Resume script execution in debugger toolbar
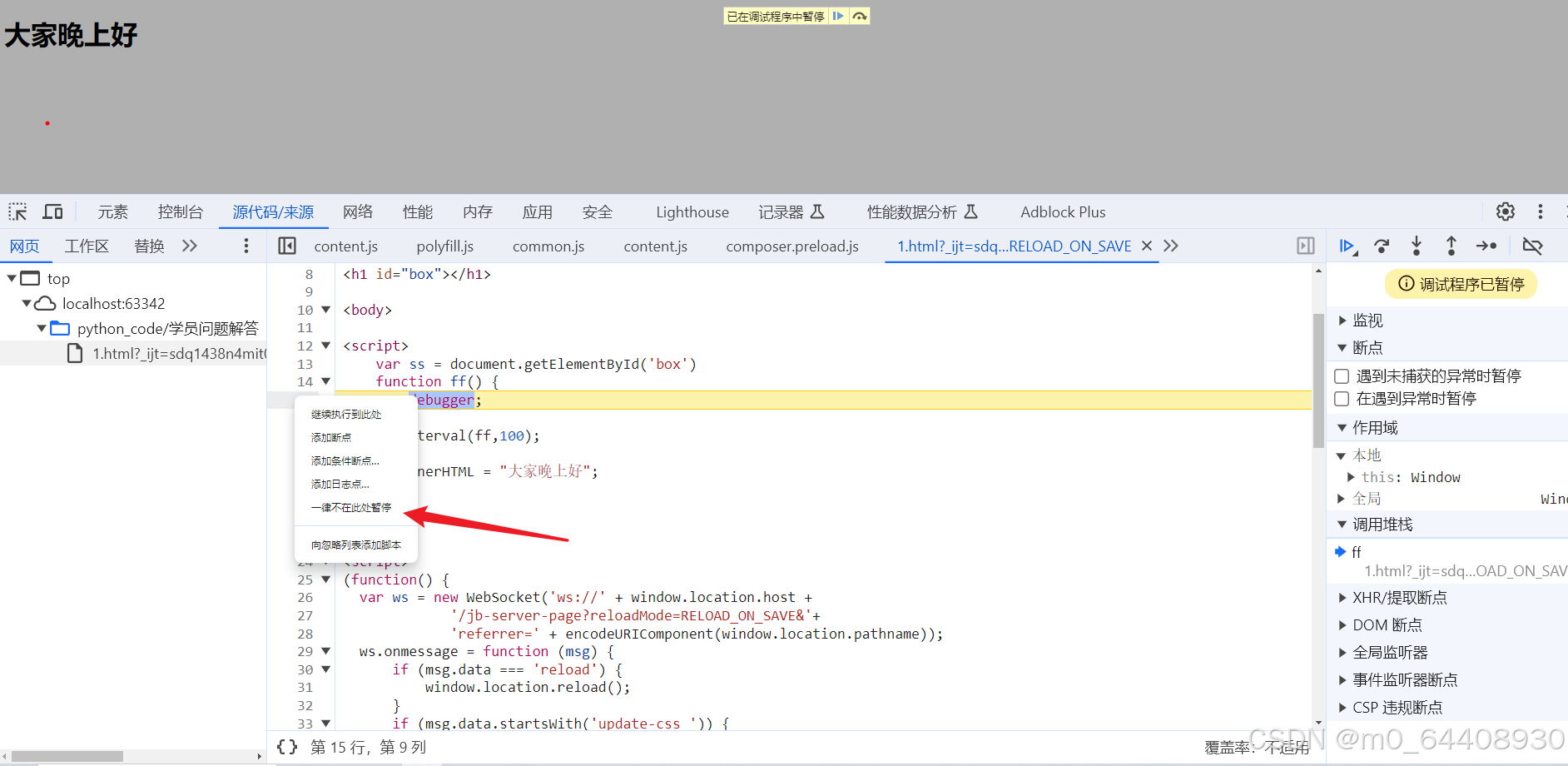 (x=1347, y=246)
